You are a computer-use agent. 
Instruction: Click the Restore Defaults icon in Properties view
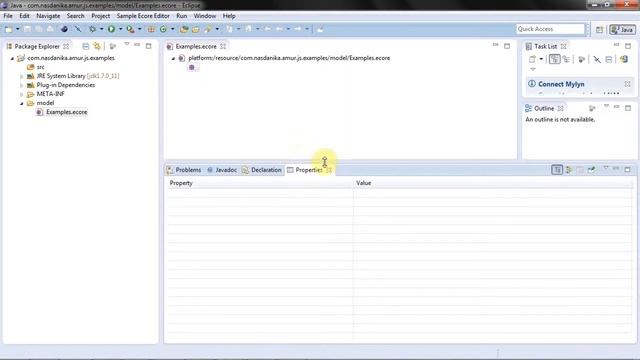tap(580, 169)
